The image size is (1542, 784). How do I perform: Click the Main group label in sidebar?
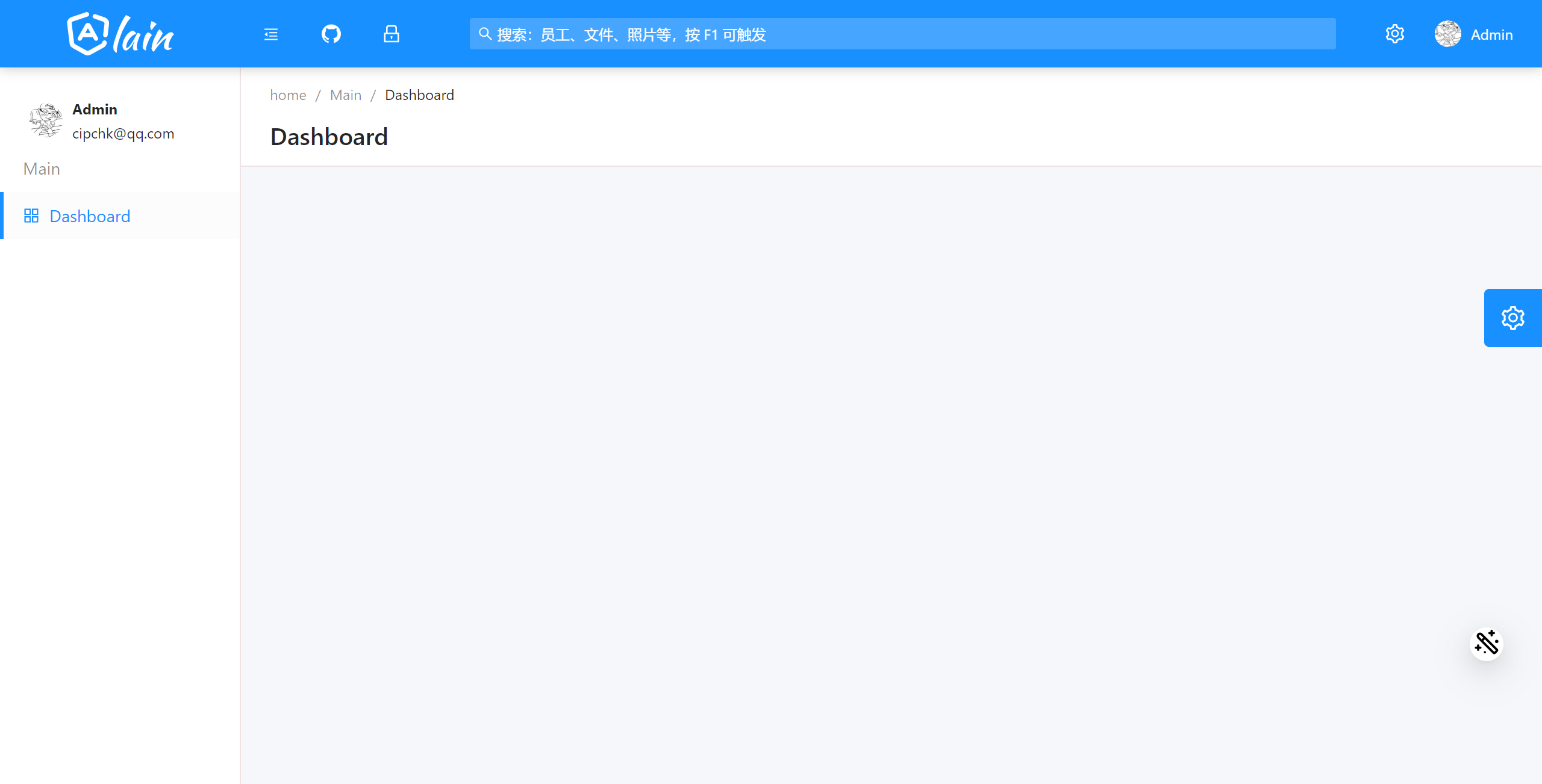point(42,169)
